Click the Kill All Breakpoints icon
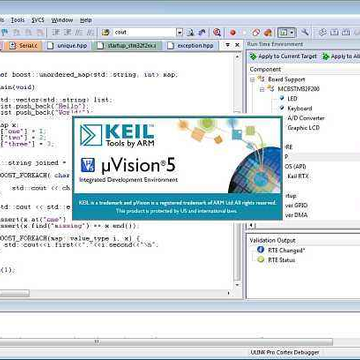The width and height of the screenshot is (360, 360). [x=268, y=32]
